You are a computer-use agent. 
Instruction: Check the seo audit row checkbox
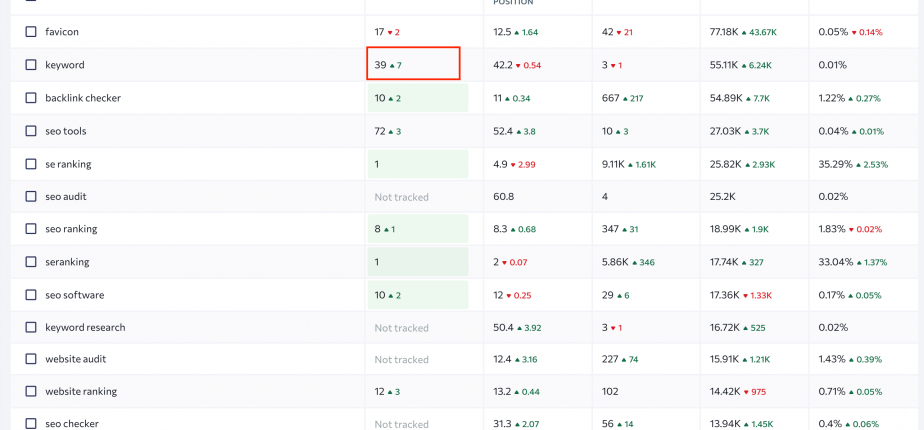click(x=31, y=196)
